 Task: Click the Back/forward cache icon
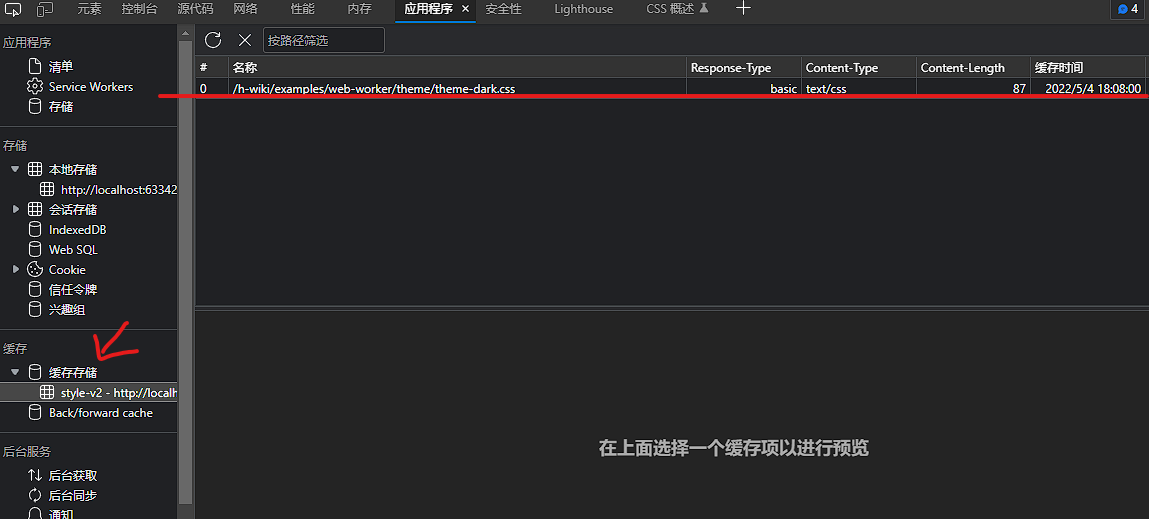point(34,413)
